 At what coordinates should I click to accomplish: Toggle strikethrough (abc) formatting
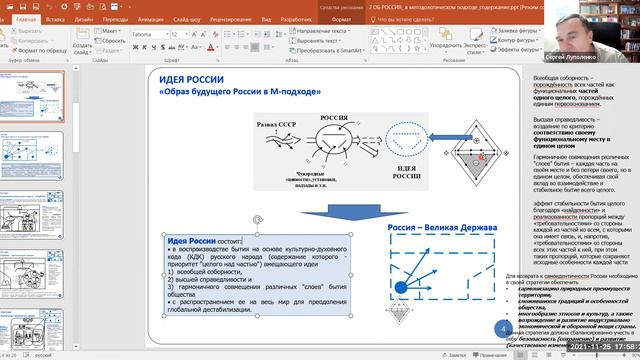(x=172, y=47)
